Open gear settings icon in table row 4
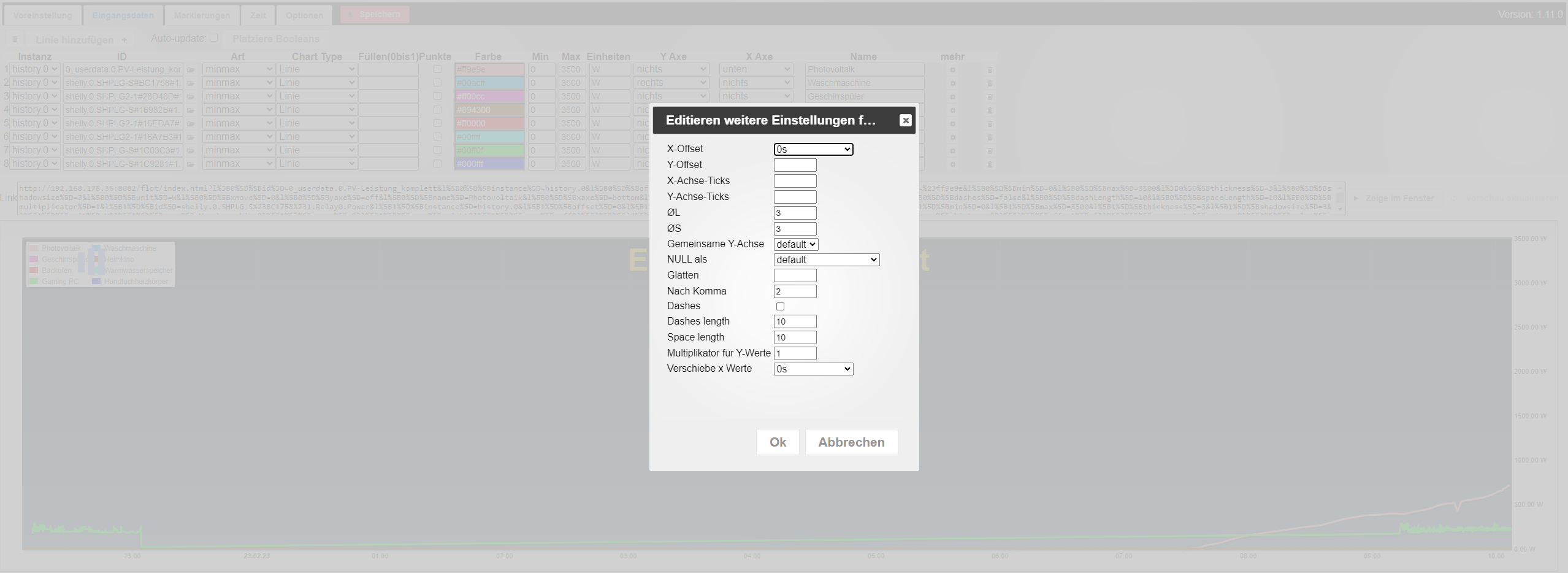The image size is (1568, 573). (x=952, y=110)
